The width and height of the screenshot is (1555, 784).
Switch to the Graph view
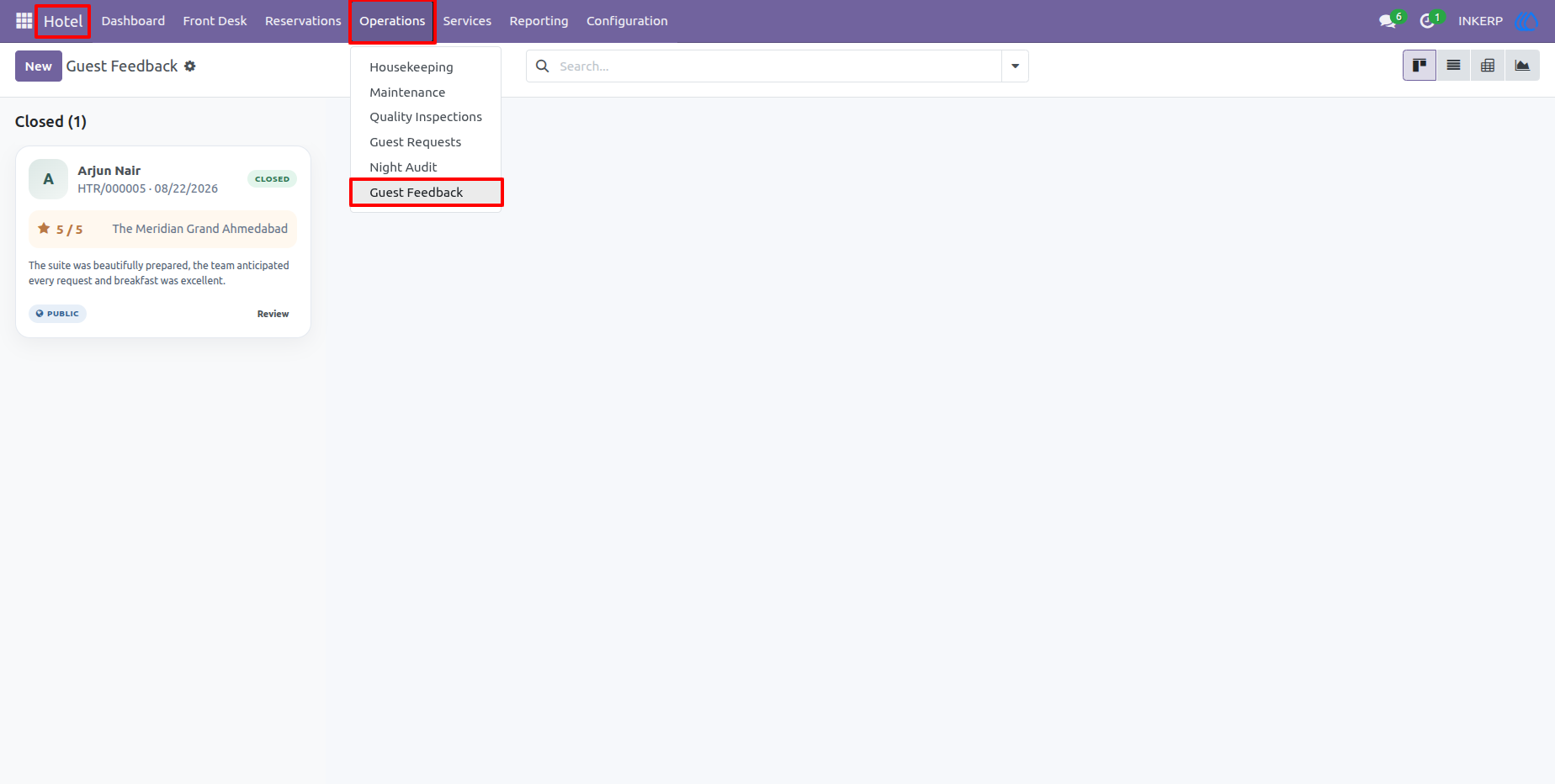1522,66
